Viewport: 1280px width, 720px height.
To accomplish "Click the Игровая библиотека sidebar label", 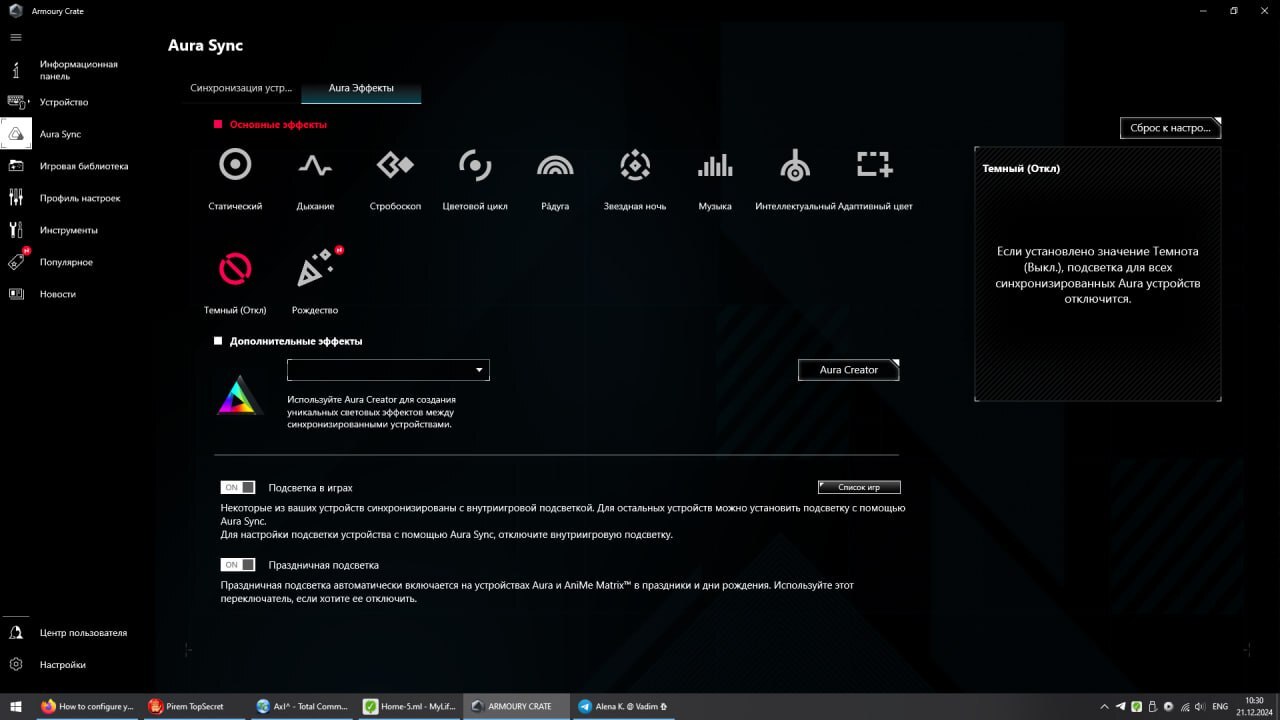I will tap(84, 166).
